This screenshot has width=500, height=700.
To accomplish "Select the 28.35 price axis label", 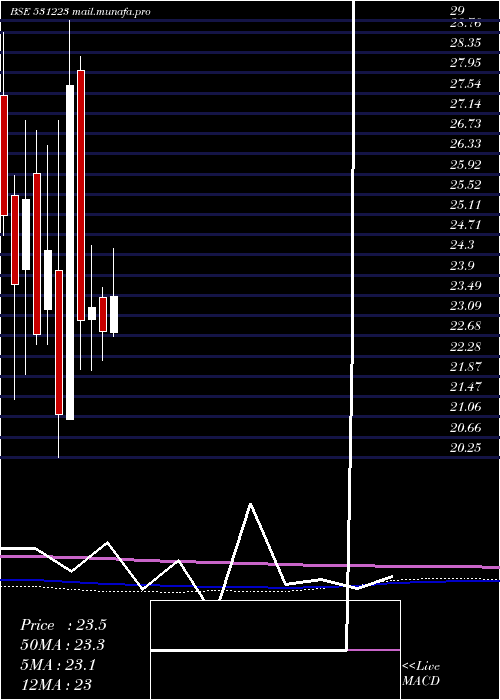I will pyautogui.click(x=466, y=43).
